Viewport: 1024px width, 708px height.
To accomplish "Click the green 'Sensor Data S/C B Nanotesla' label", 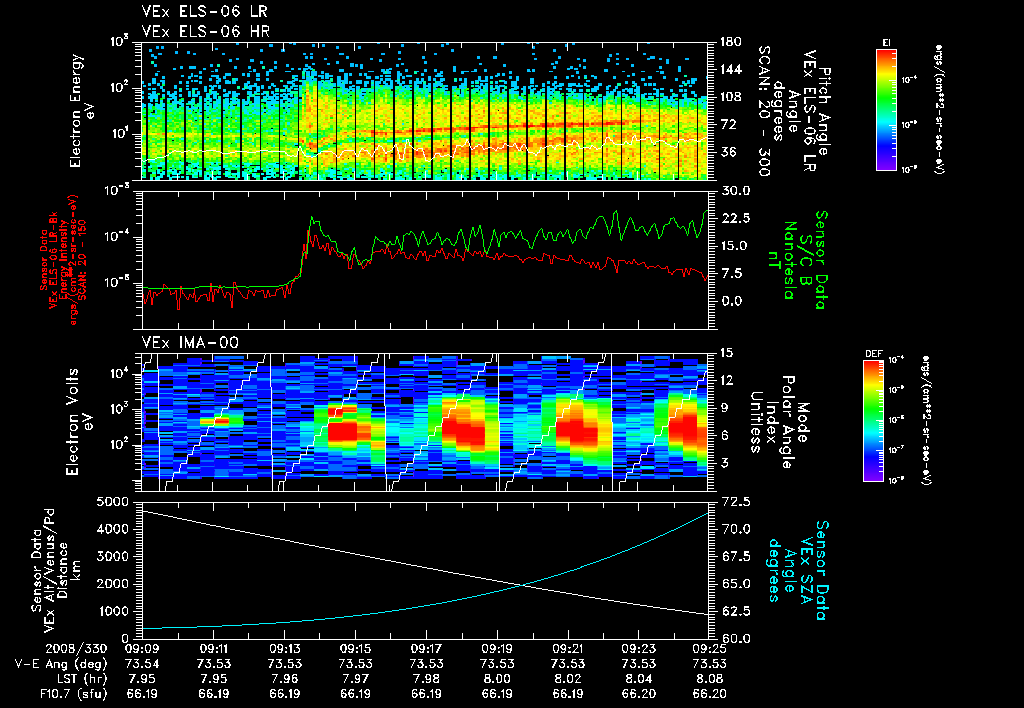I will tap(804, 260).
